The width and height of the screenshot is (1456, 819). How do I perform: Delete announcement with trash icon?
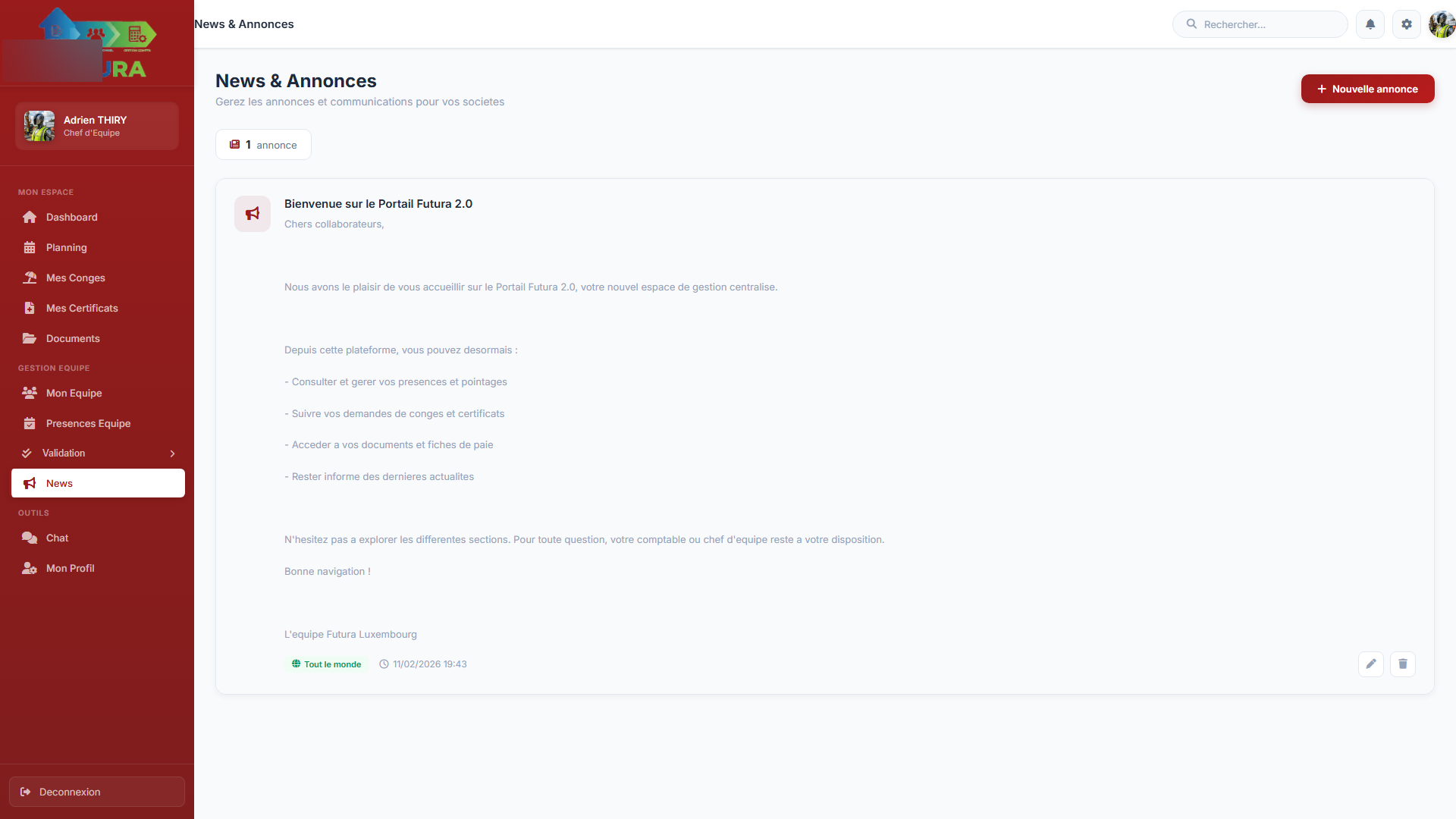coord(1402,664)
